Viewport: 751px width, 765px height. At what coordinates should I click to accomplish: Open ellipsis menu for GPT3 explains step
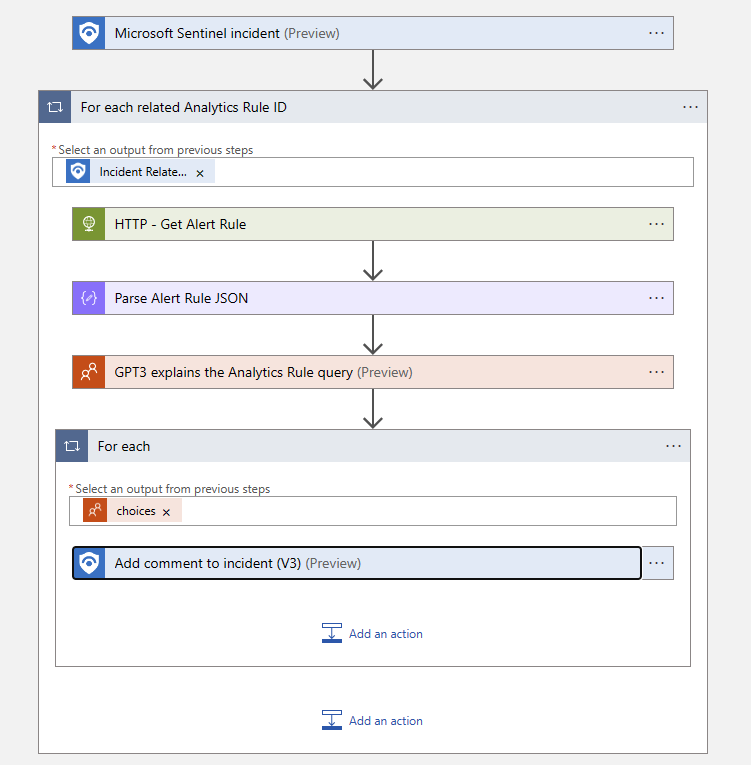[x=656, y=372]
